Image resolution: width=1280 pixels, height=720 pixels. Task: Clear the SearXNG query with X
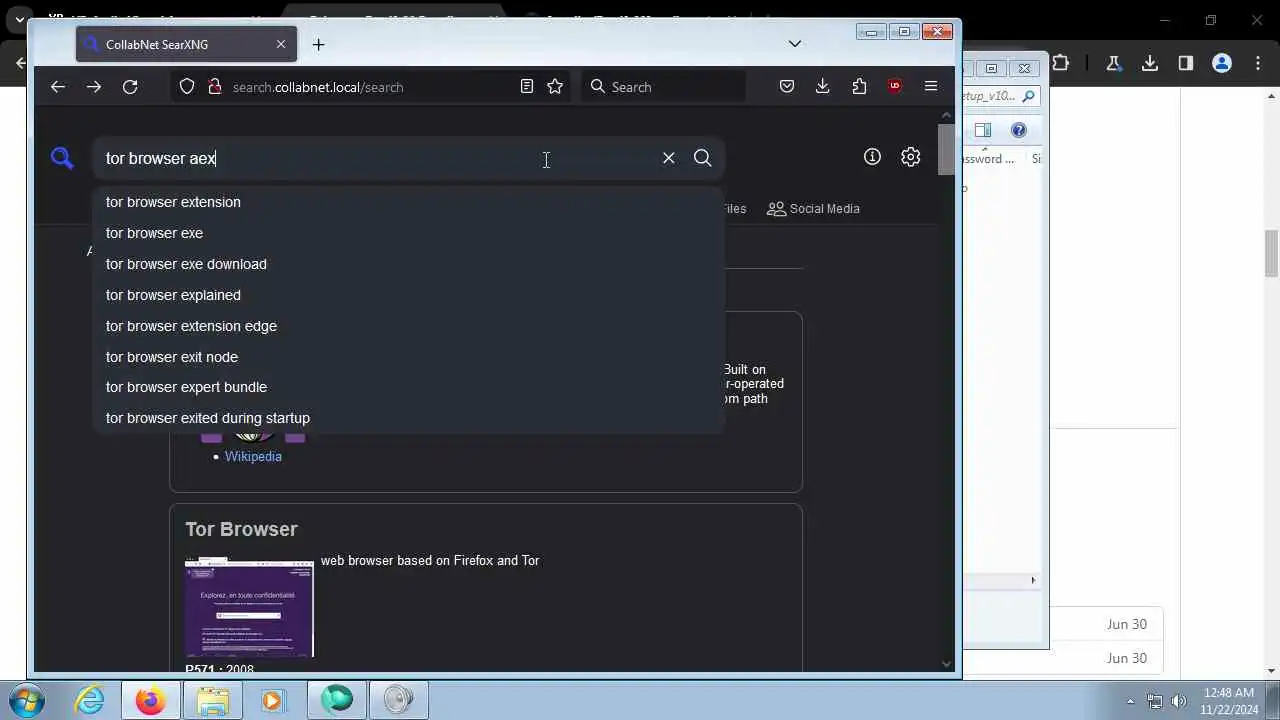(x=669, y=158)
